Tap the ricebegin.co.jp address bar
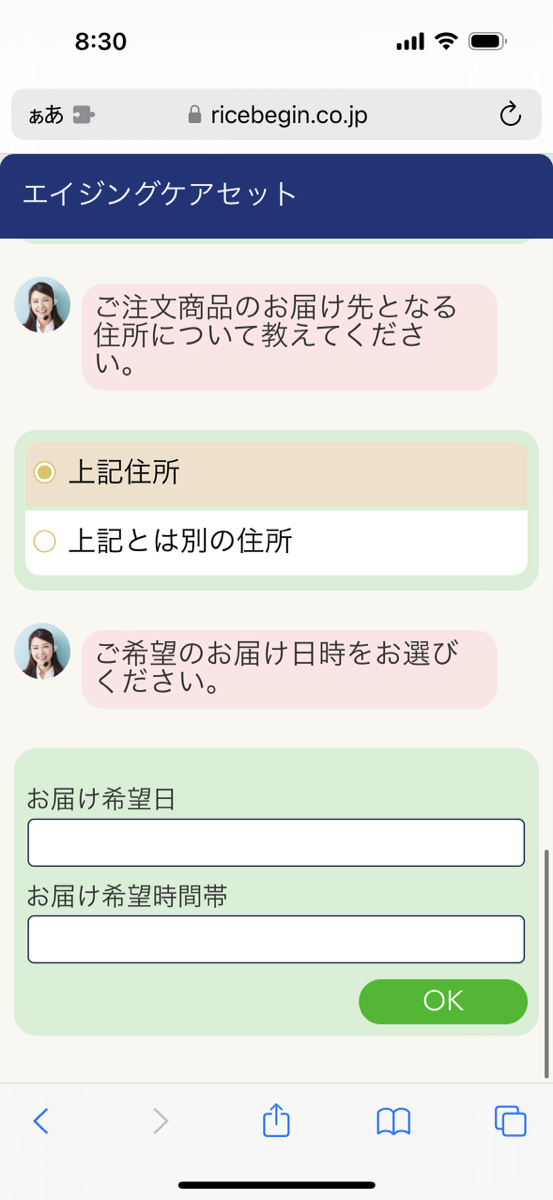Viewport: 553px width, 1200px height. coord(276,115)
